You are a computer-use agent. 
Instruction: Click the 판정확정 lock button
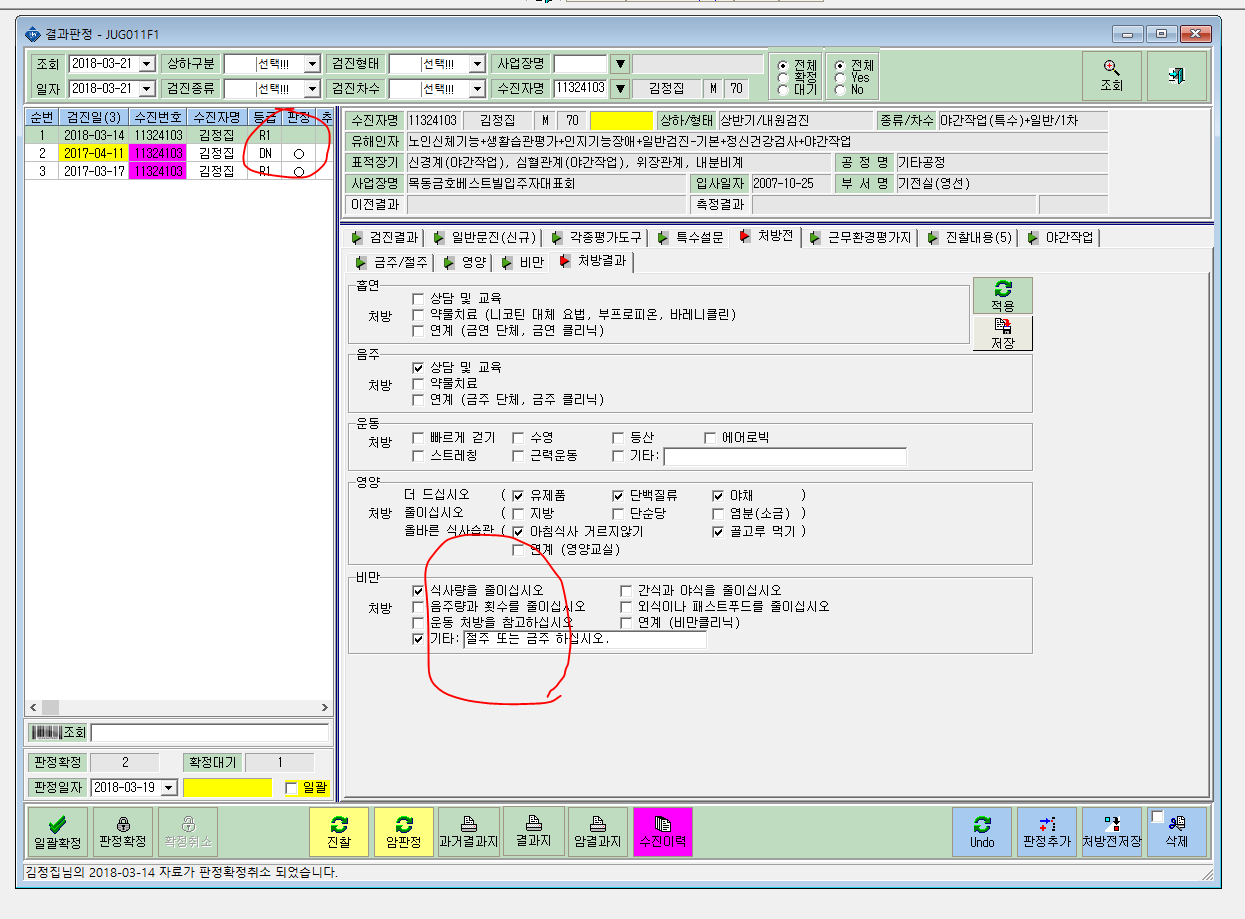(123, 833)
